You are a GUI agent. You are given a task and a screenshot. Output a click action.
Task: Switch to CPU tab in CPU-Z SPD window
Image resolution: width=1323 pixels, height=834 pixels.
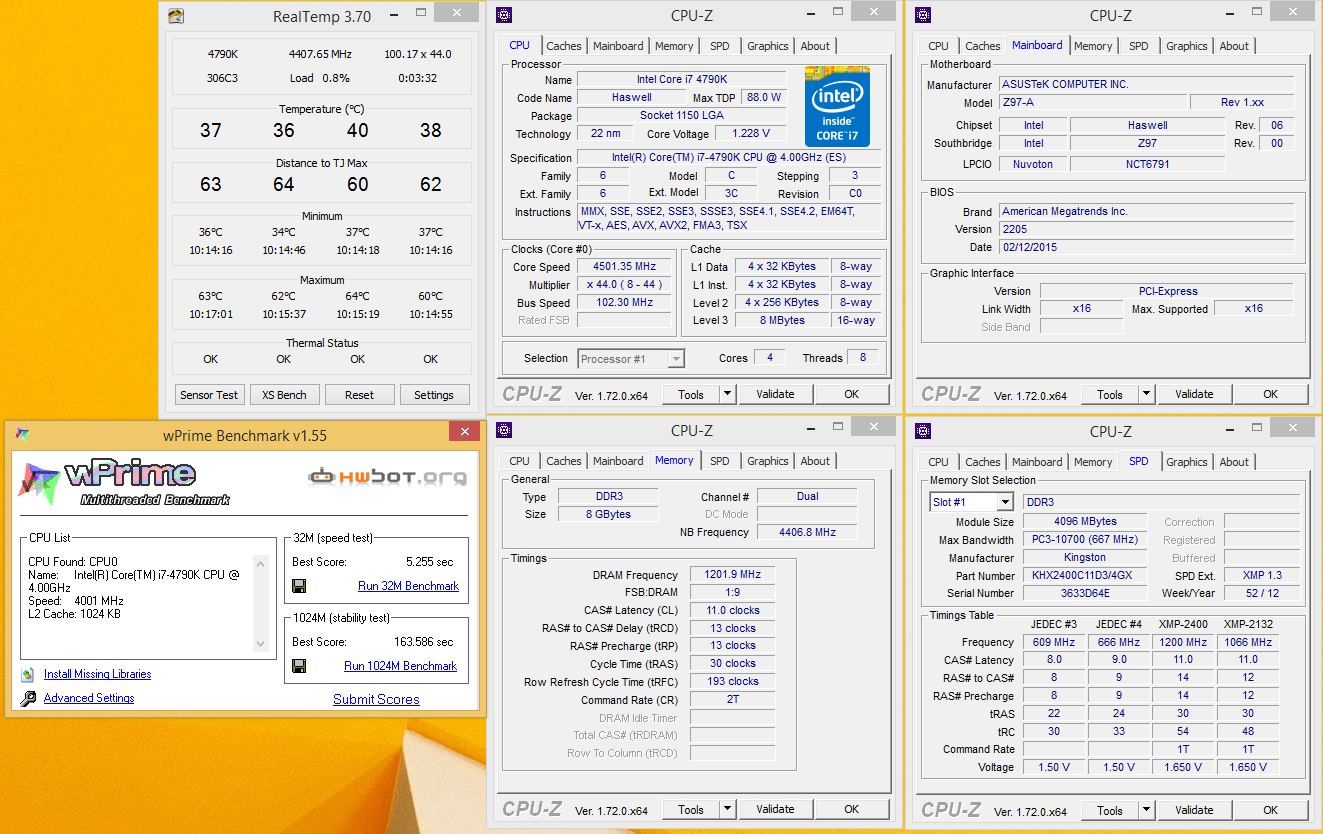tap(938, 462)
